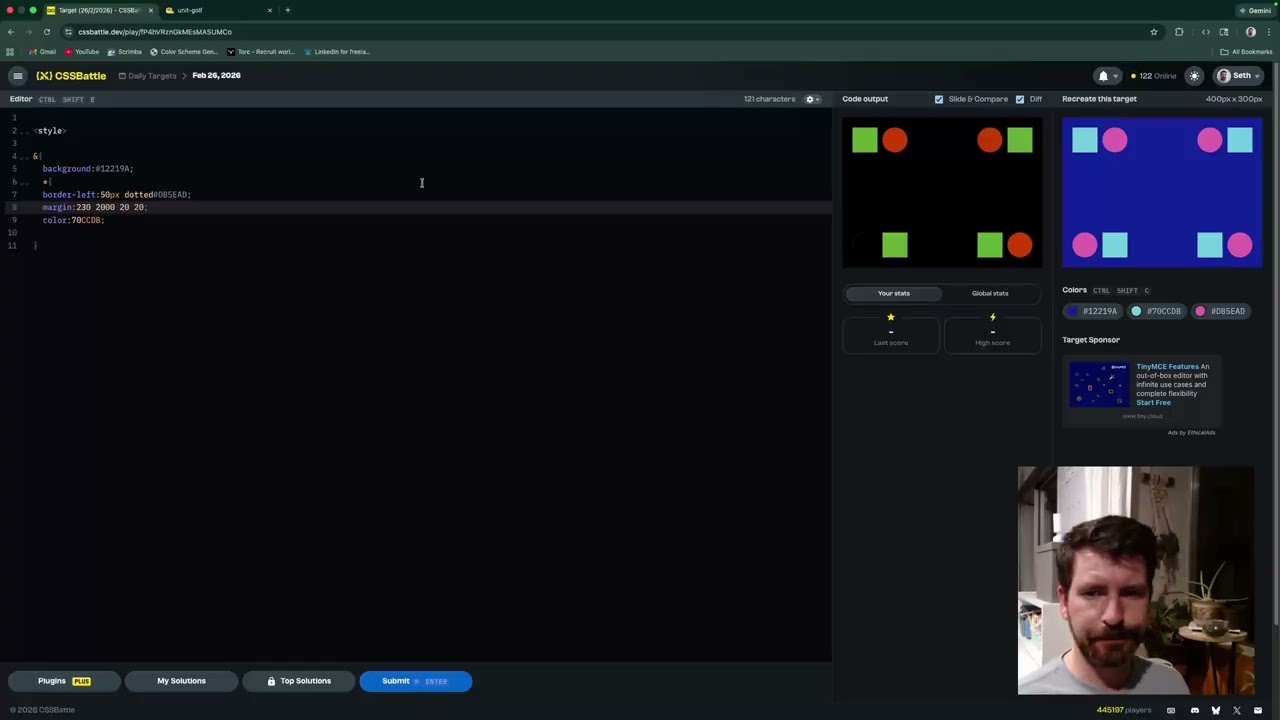Open the Daily Targets breadcrumb
The width and height of the screenshot is (1280, 720).
[147, 76]
